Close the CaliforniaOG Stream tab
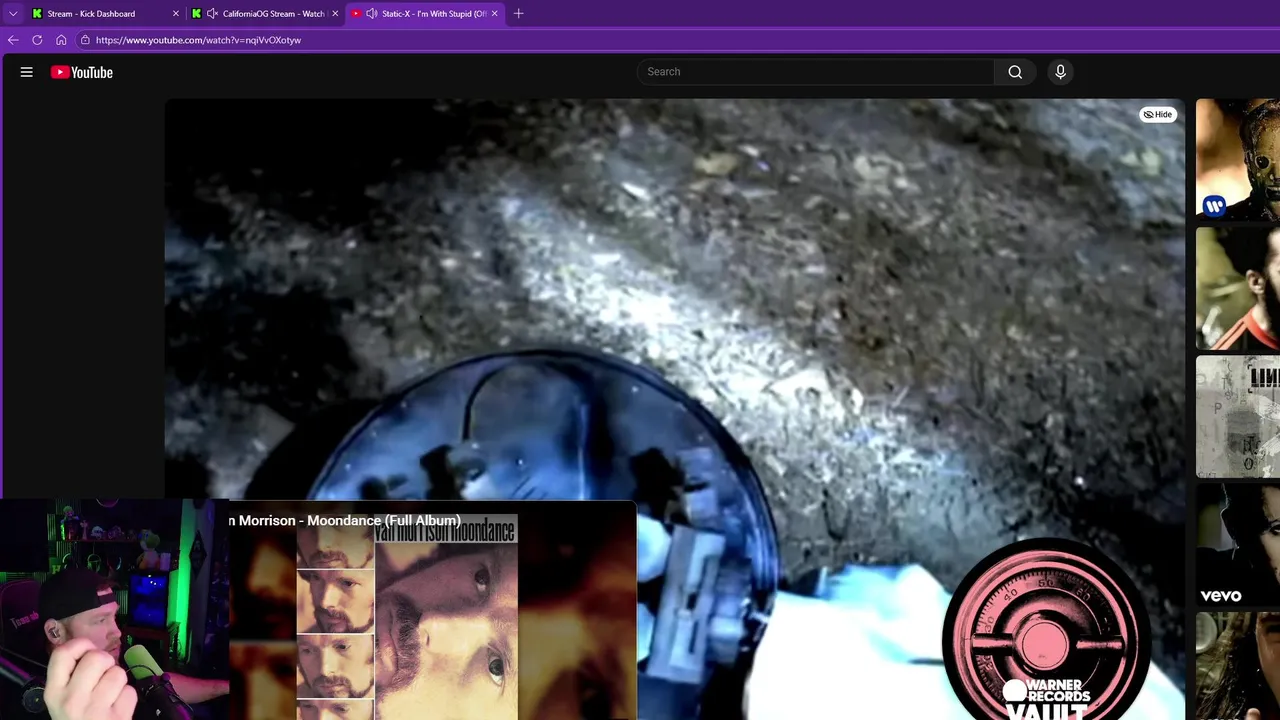Image resolution: width=1280 pixels, height=720 pixels. (x=335, y=14)
